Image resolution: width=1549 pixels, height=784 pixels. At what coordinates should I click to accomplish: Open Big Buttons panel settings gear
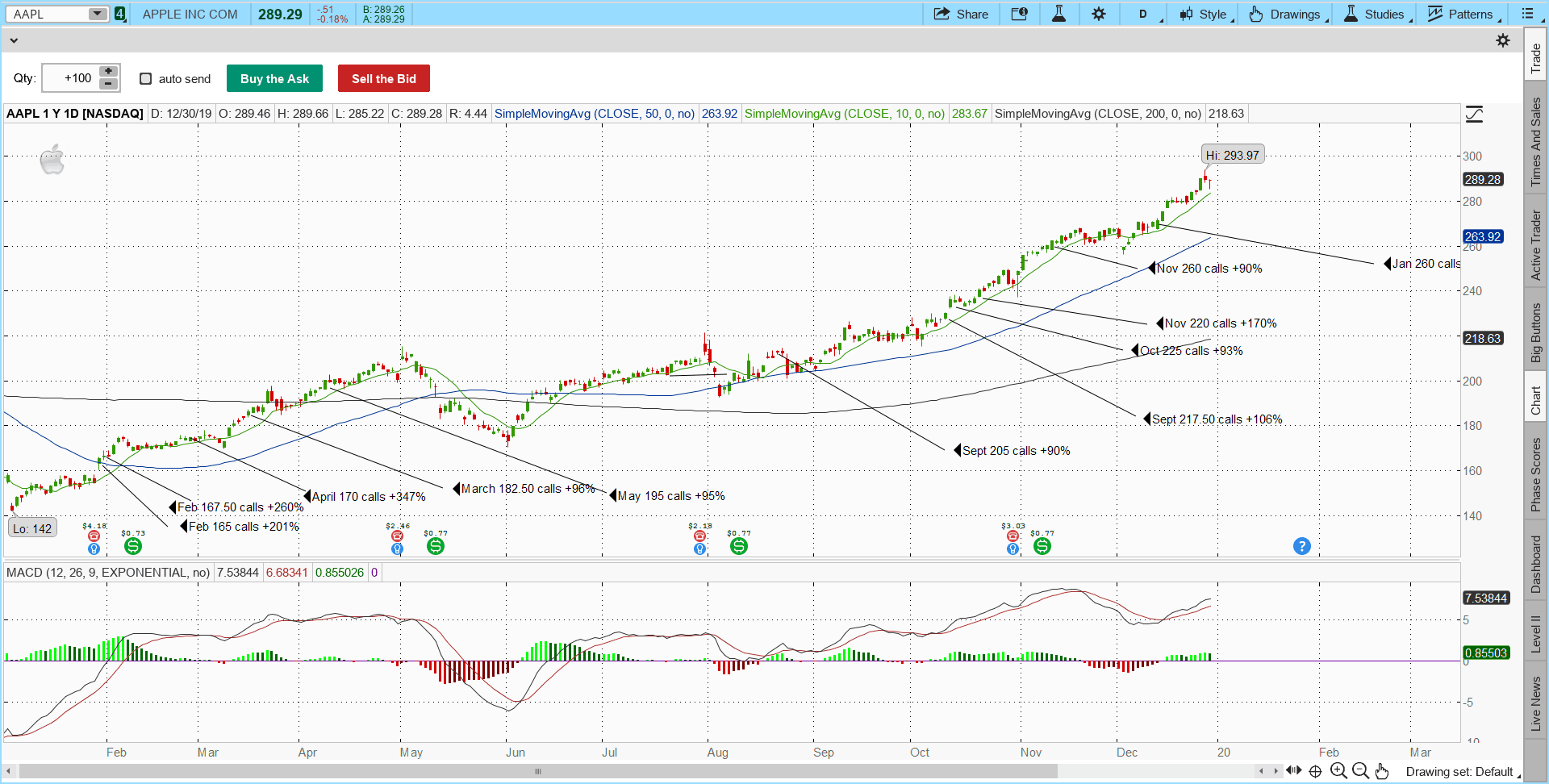tap(1502, 40)
